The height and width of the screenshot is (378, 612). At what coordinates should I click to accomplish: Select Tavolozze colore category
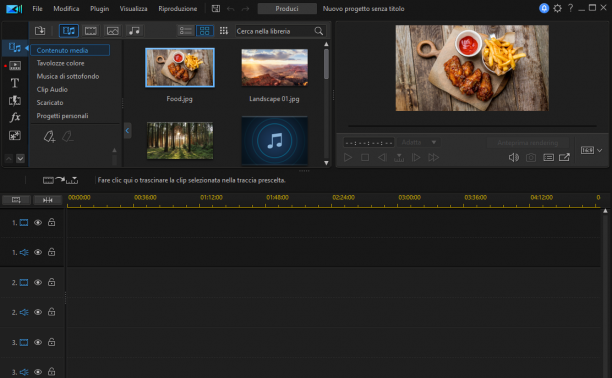pos(60,63)
